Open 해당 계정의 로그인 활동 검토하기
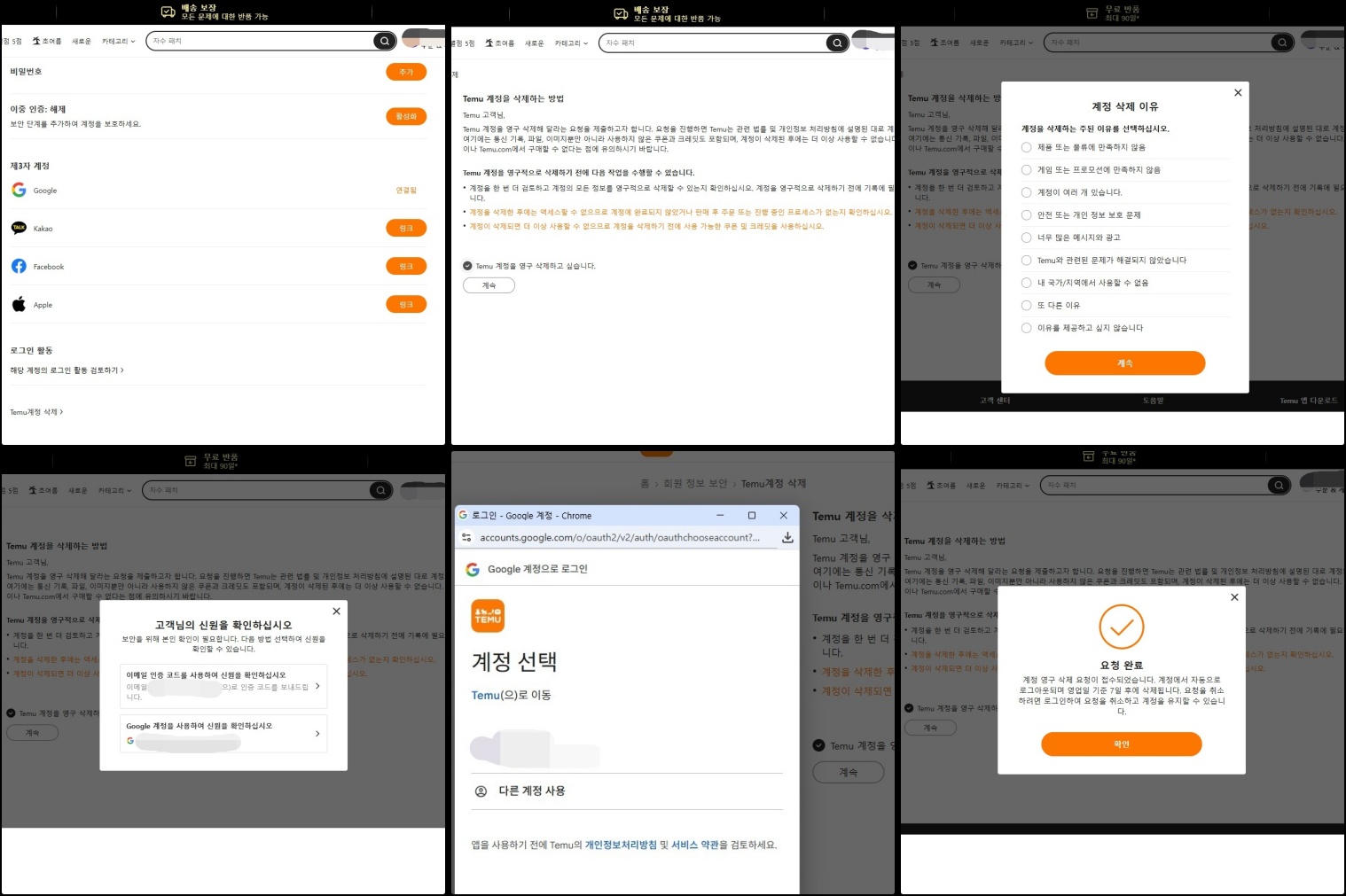Viewport: 1346px width, 896px height. click(67, 370)
